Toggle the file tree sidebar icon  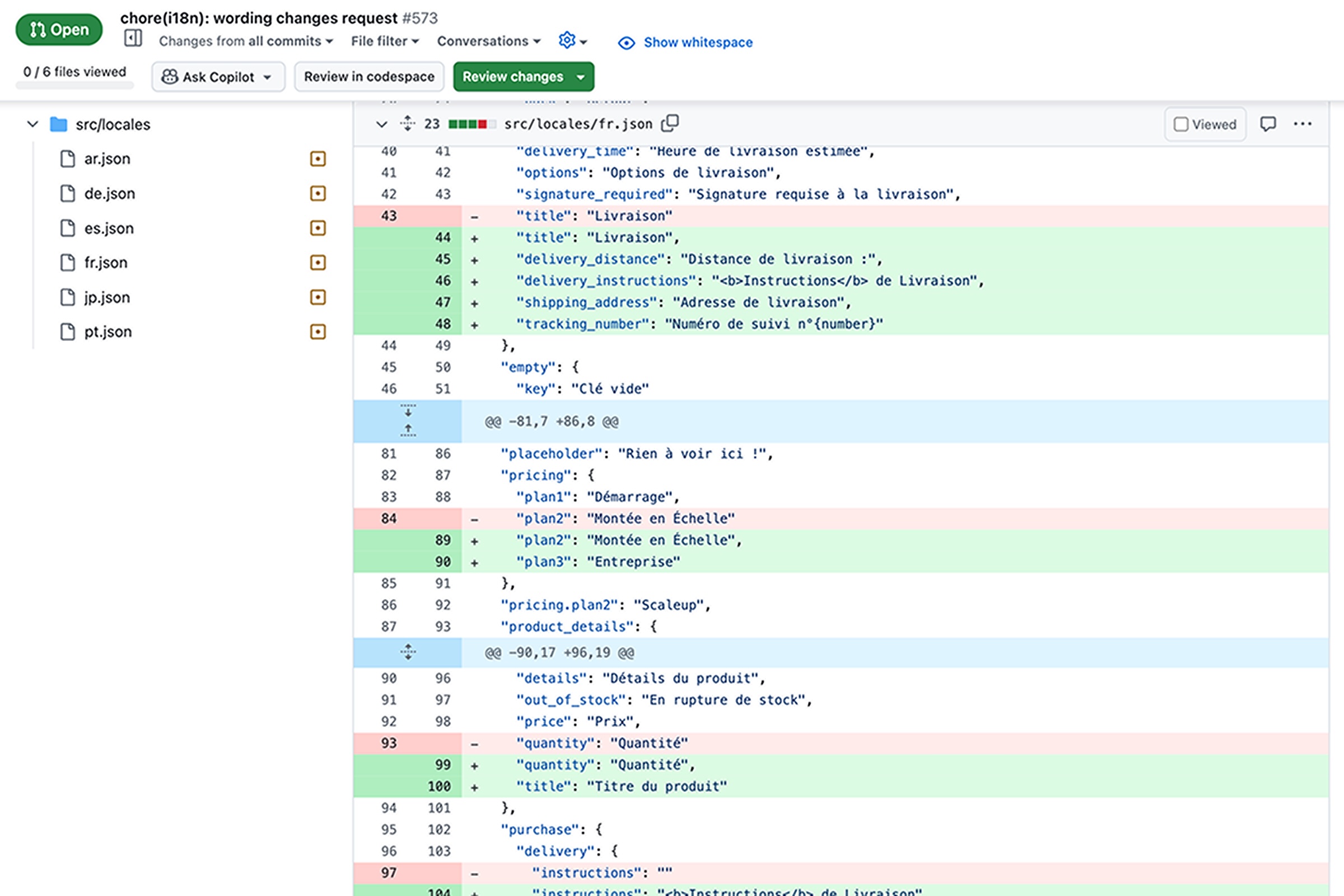tap(133, 39)
